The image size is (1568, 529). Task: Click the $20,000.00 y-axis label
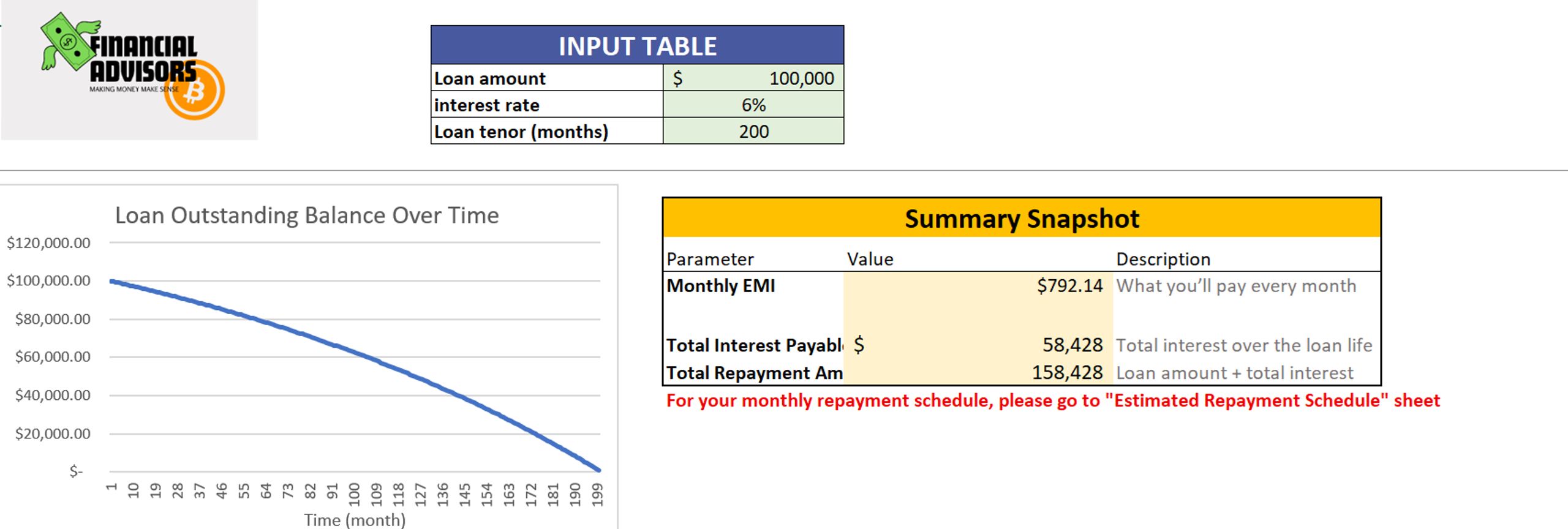pyautogui.click(x=53, y=433)
